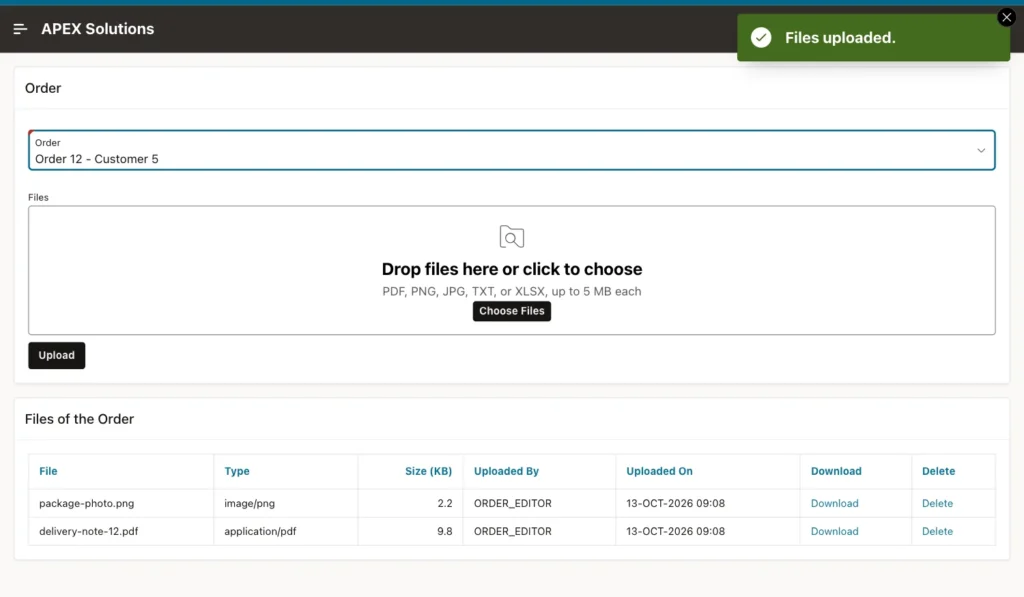Select the package-photo.png file name cell
Viewport: 1024px width, 597px height.
(87, 504)
